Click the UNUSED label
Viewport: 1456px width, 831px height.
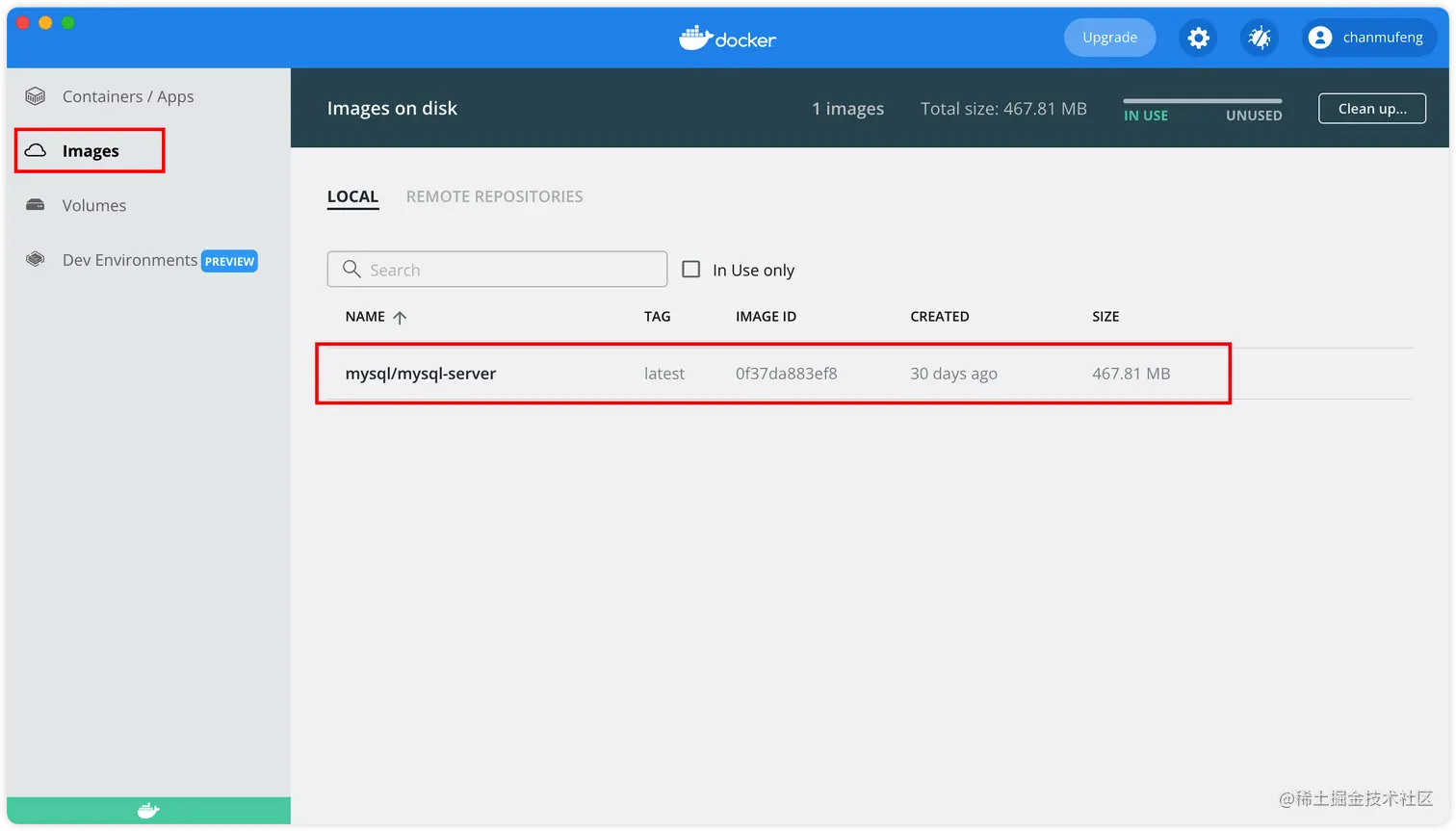(x=1254, y=116)
